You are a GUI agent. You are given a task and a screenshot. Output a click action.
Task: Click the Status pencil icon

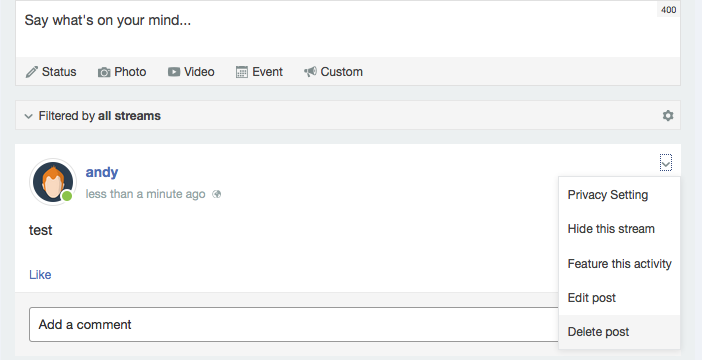[x=31, y=72]
